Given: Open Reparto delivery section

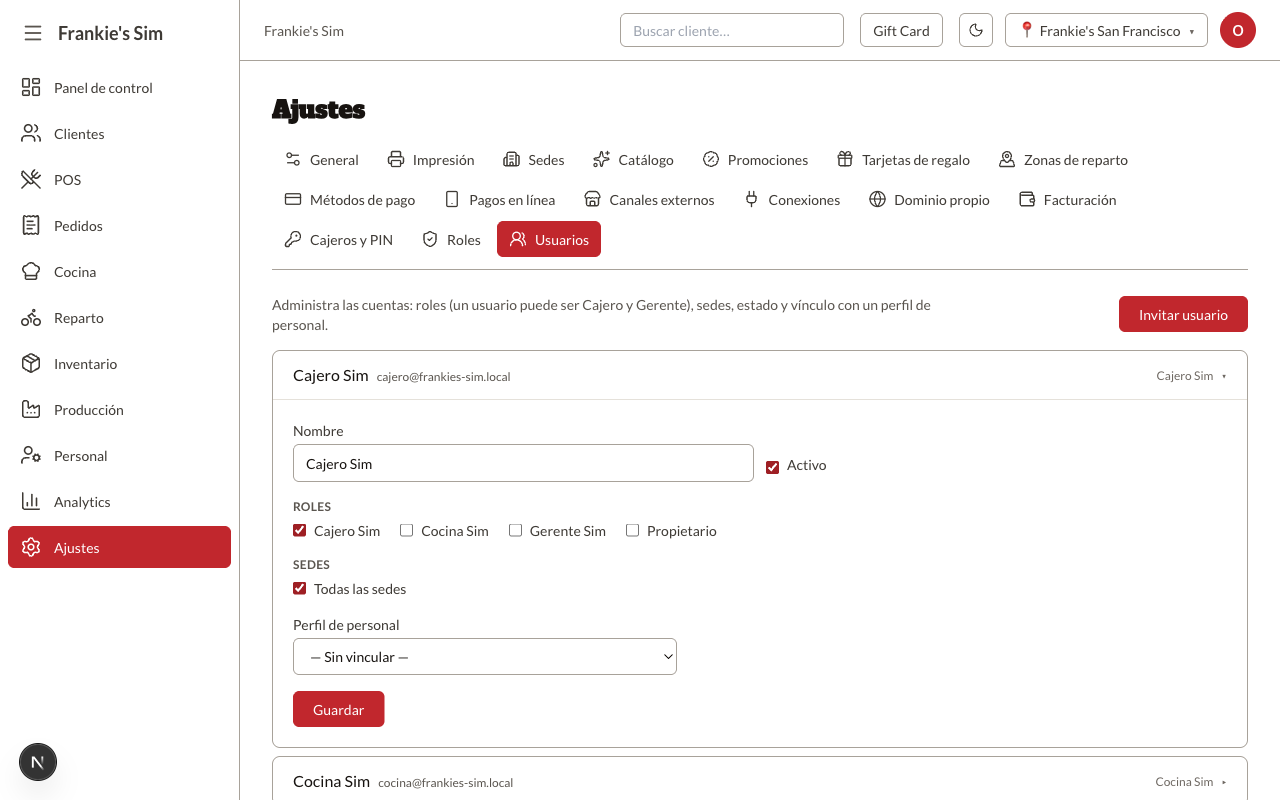Looking at the screenshot, I should 119,318.
